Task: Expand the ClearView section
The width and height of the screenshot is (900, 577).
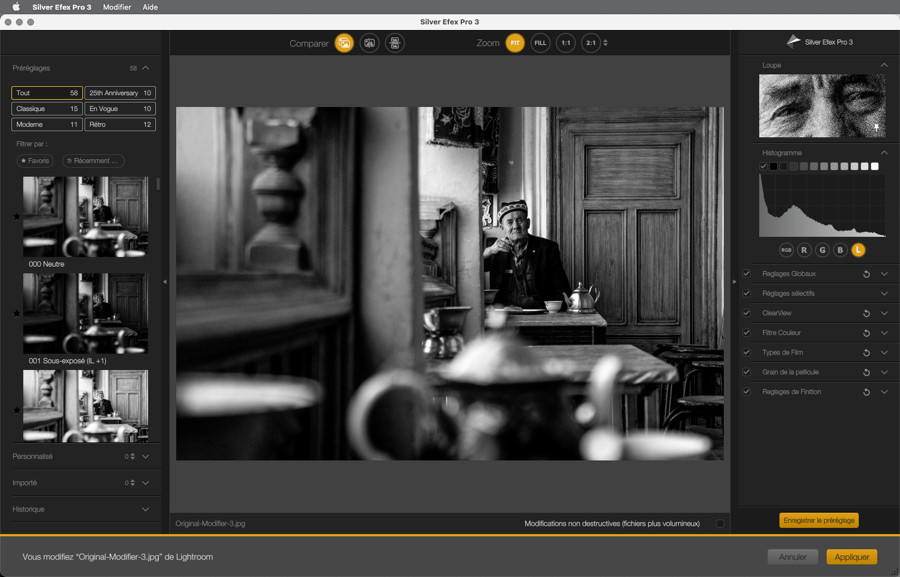Action: pos(884,313)
